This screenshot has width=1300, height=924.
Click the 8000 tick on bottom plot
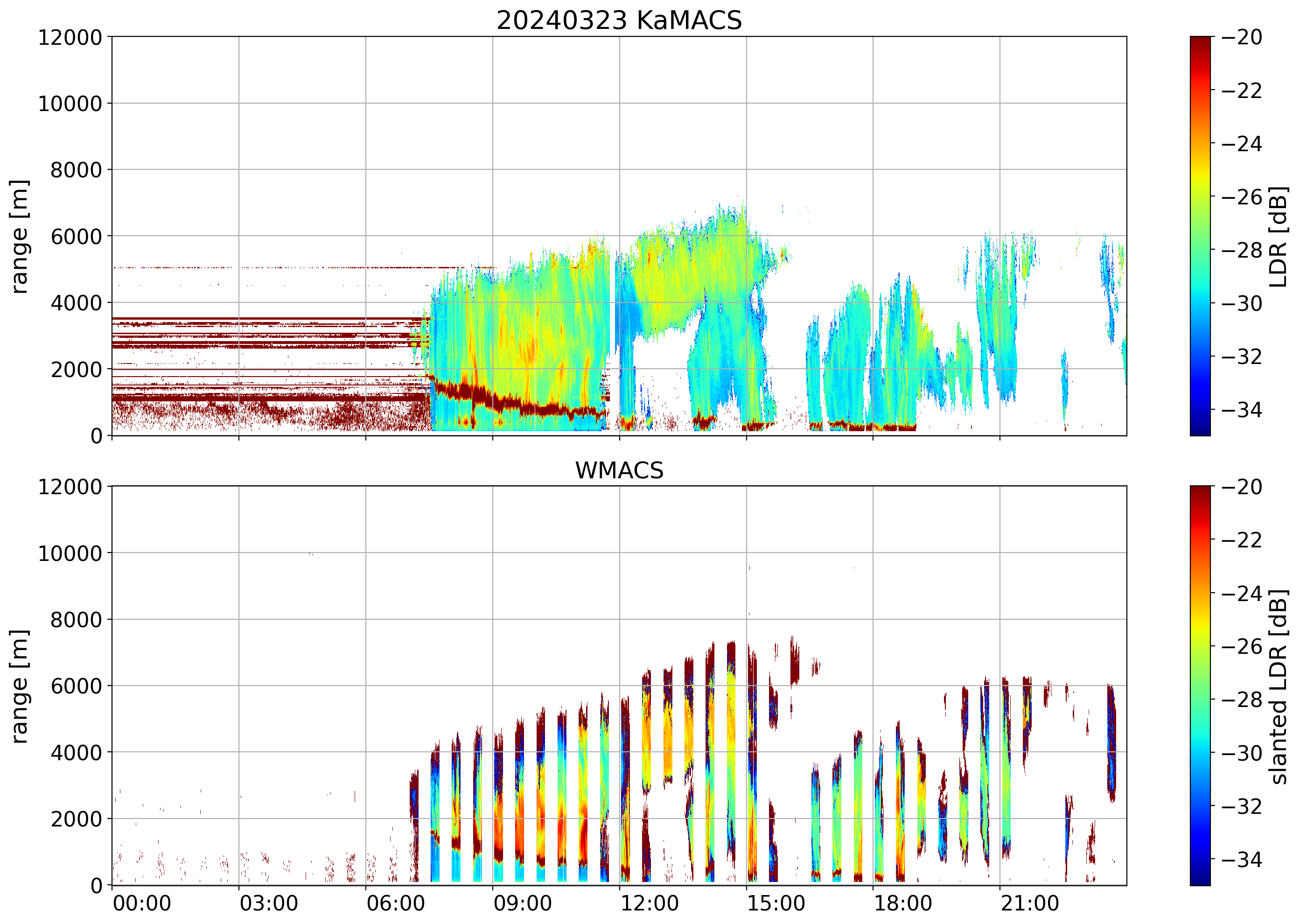point(76,620)
